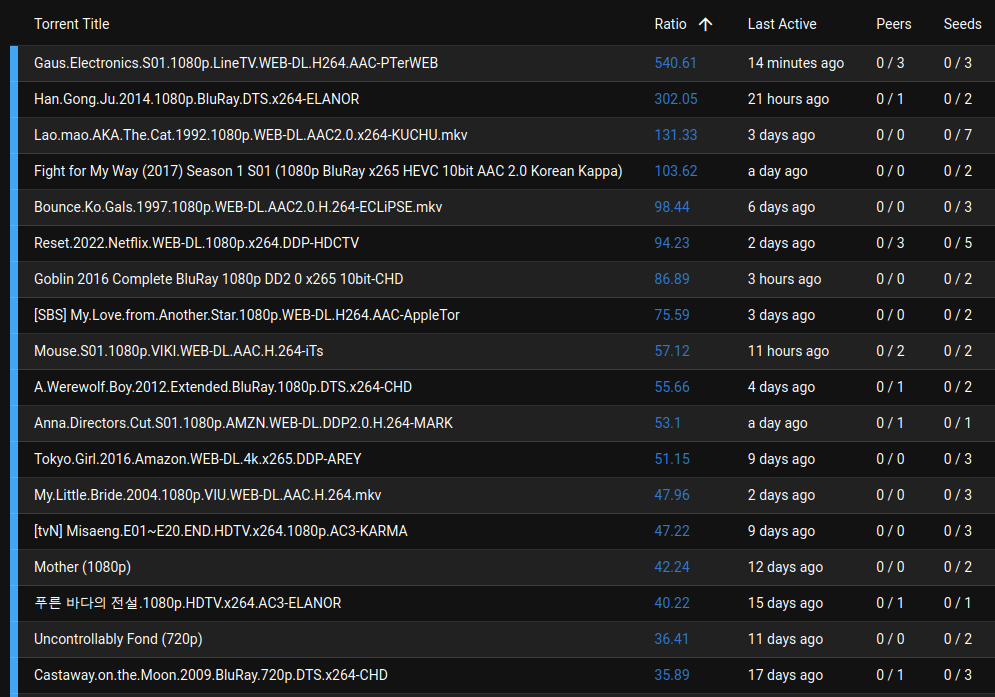Click ratio value 94.23

point(672,243)
